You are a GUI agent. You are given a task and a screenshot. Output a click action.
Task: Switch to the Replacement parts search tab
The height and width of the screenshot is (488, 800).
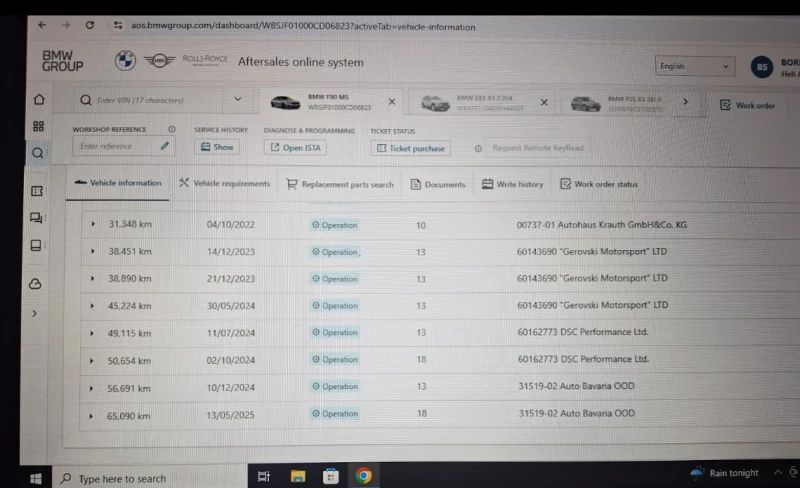340,184
